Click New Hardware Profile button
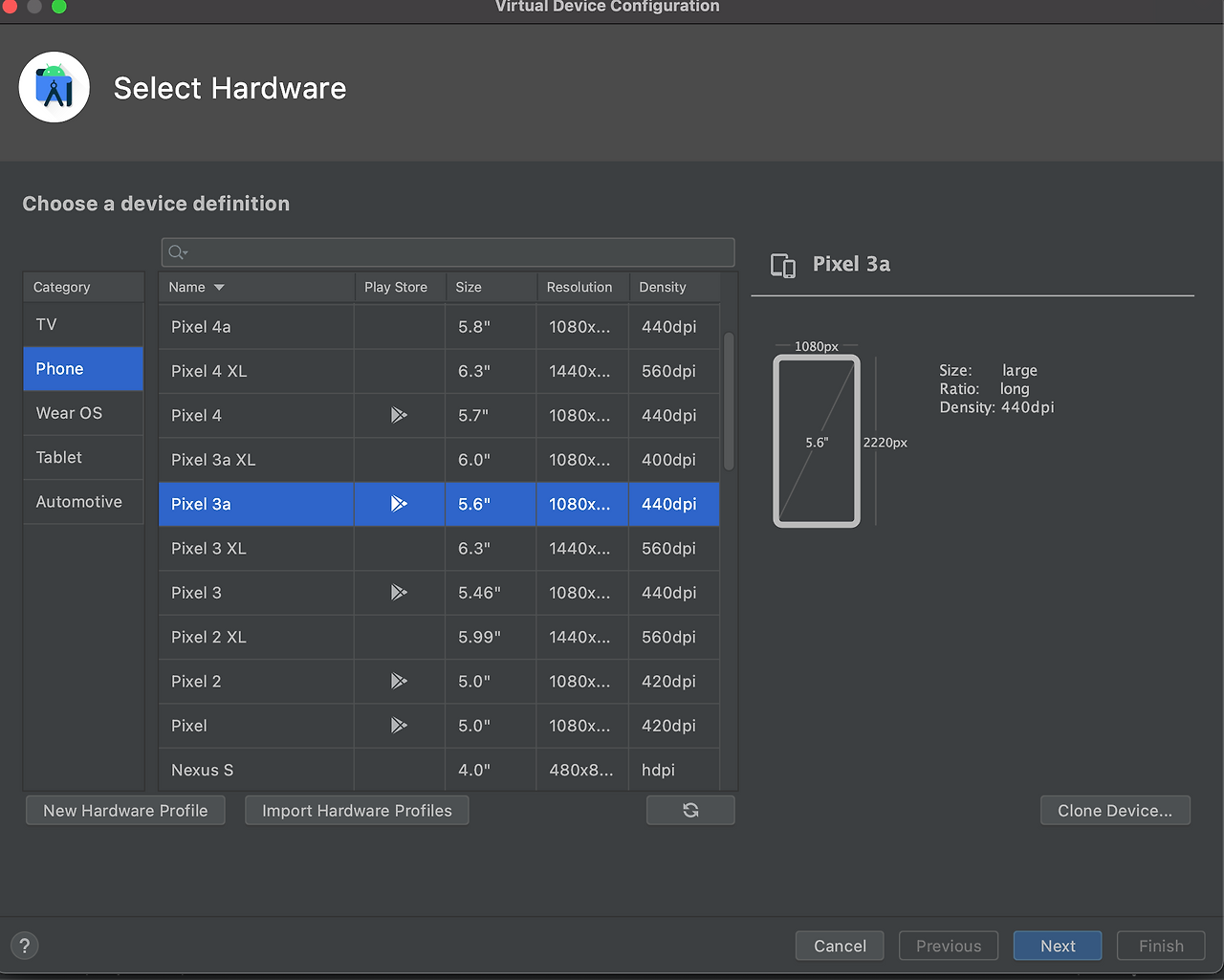The width and height of the screenshot is (1224, 980). click(125, 810)
